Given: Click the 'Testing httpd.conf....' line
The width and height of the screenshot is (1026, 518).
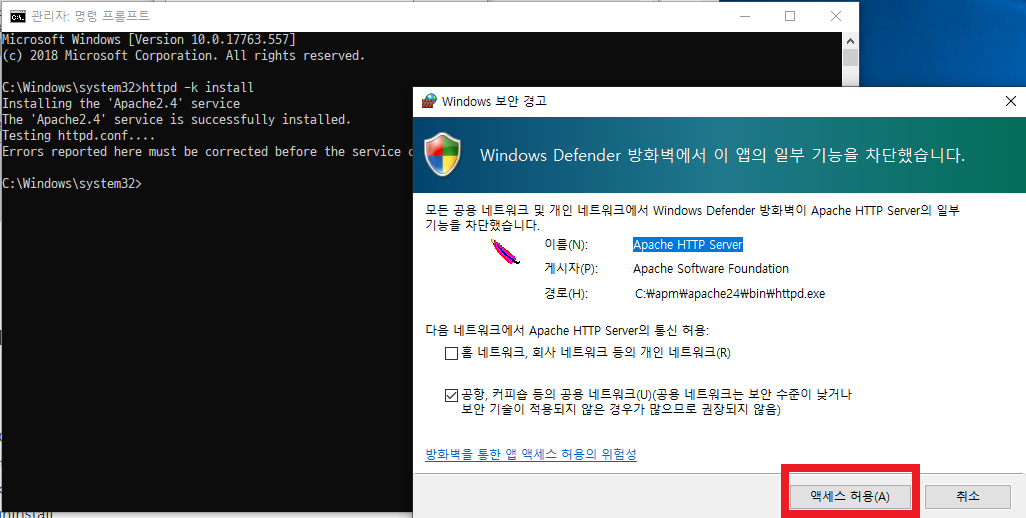Looking at the screenshot, I should (x=79, y=136).
